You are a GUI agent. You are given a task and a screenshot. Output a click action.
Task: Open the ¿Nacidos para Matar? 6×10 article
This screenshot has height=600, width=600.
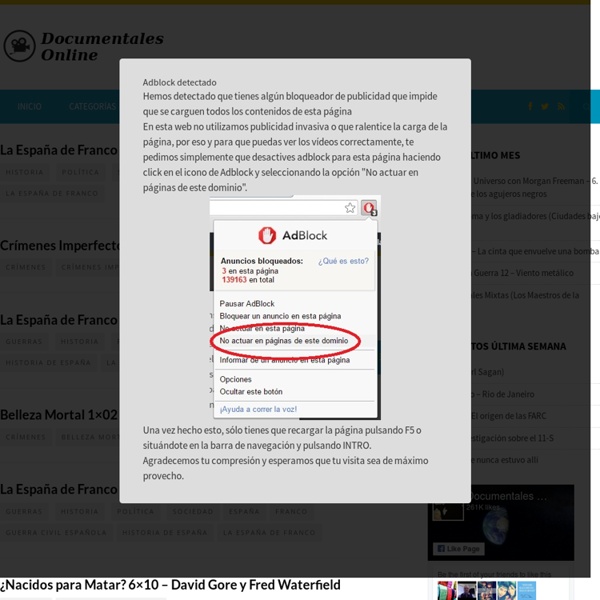170,585
